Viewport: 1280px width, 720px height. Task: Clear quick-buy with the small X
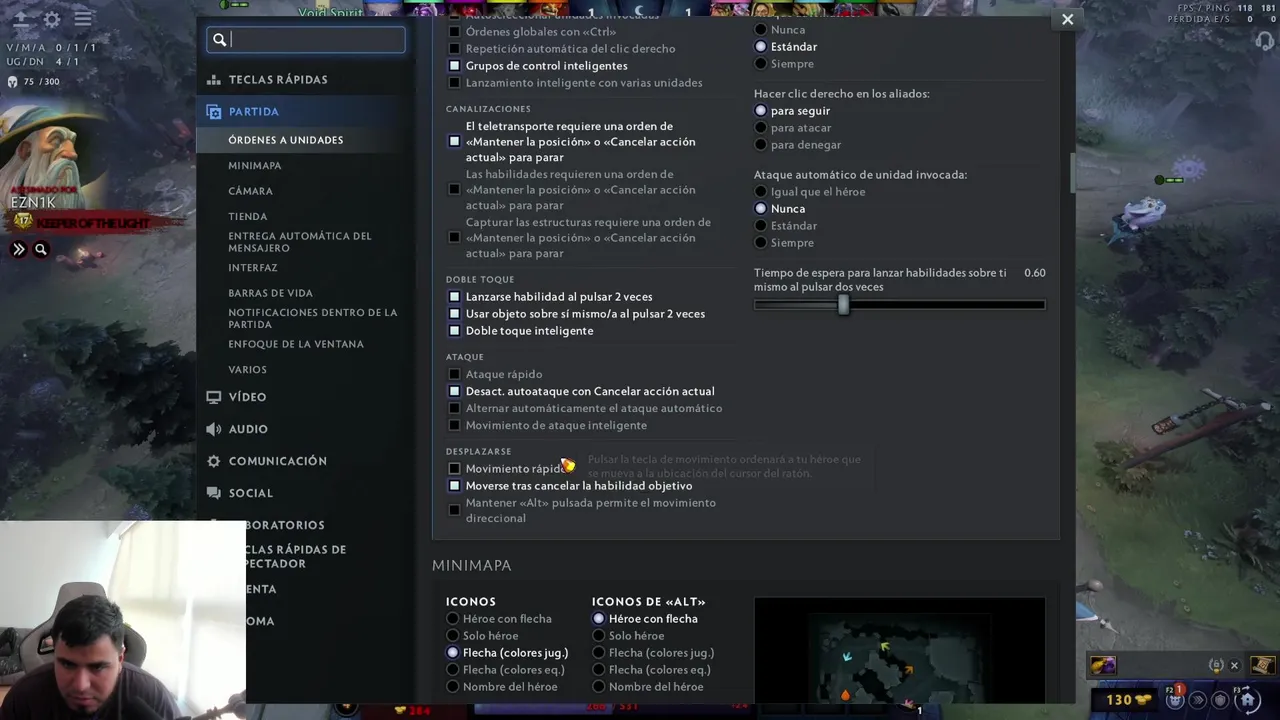(x=1234, y=665)
